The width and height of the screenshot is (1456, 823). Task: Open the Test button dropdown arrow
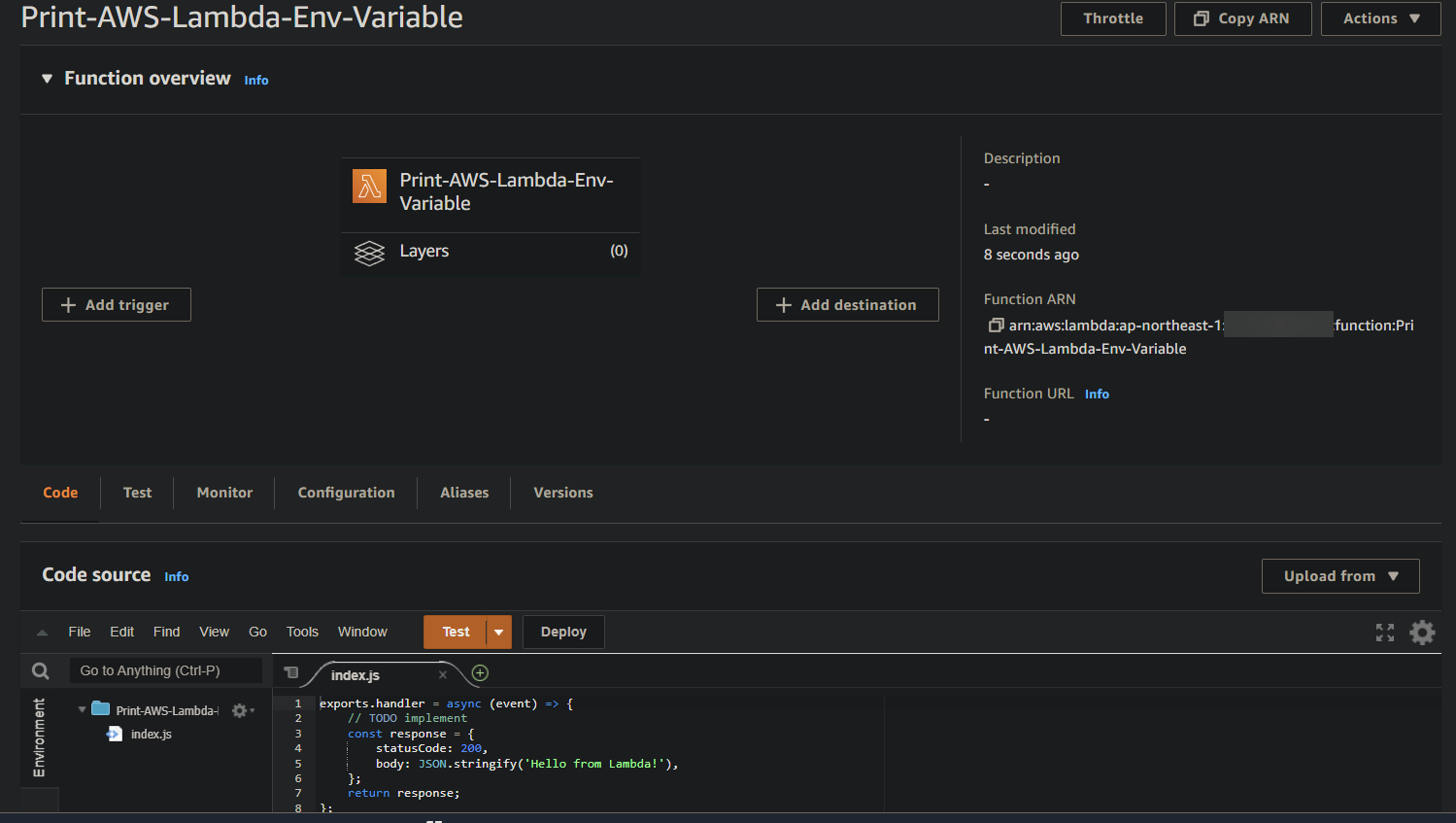(498, 632)
